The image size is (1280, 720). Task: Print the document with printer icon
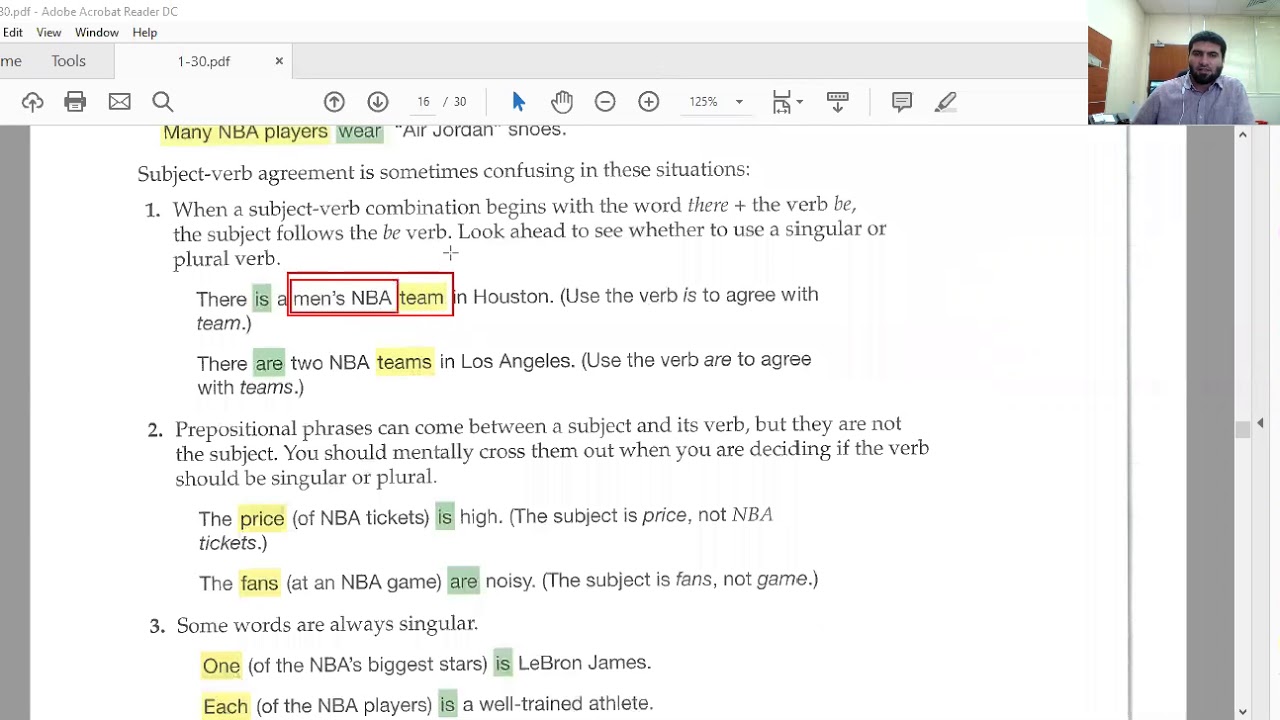point(75,101)
